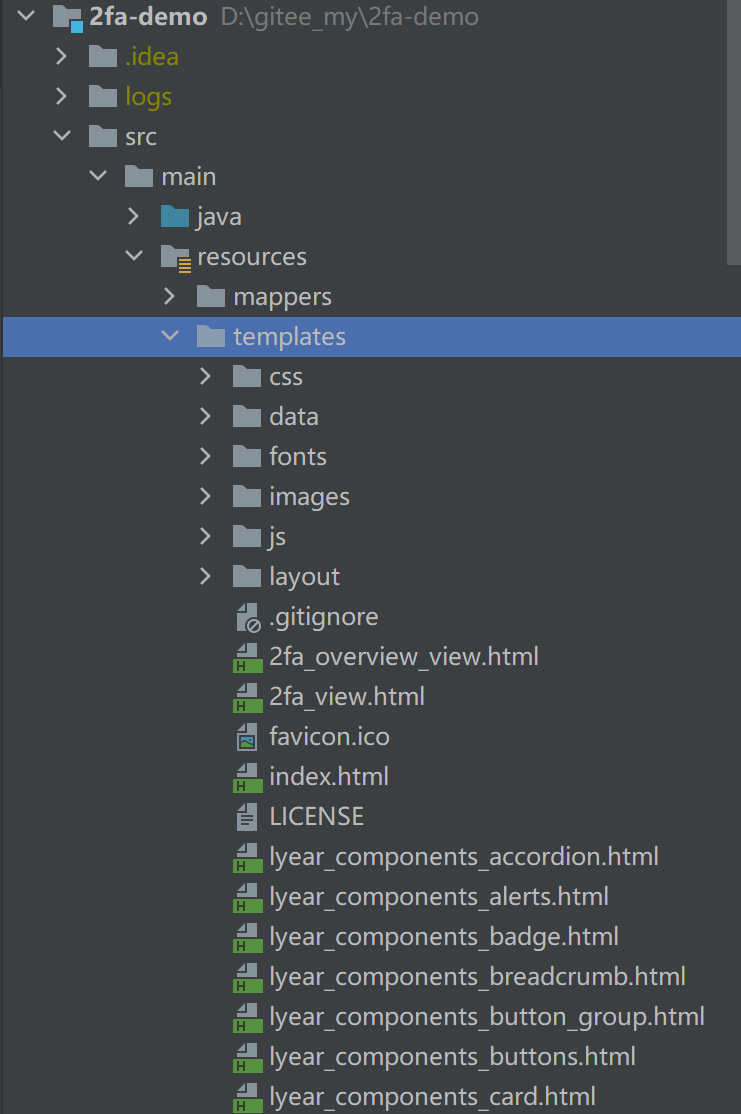Select the lyear_components_badge.html file
Image resolution: width=741 pixels, height=1114 pixels.
443,937
